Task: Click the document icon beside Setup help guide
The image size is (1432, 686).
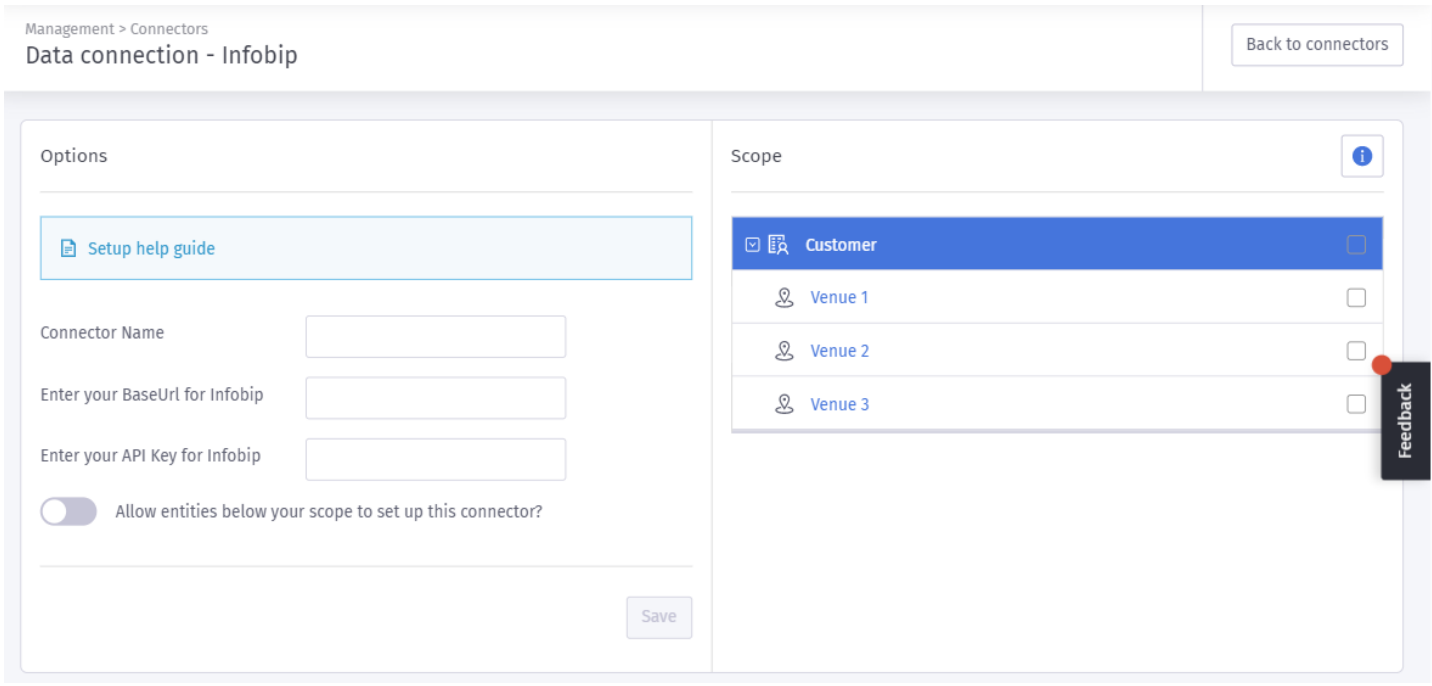Action: (68, 249)
